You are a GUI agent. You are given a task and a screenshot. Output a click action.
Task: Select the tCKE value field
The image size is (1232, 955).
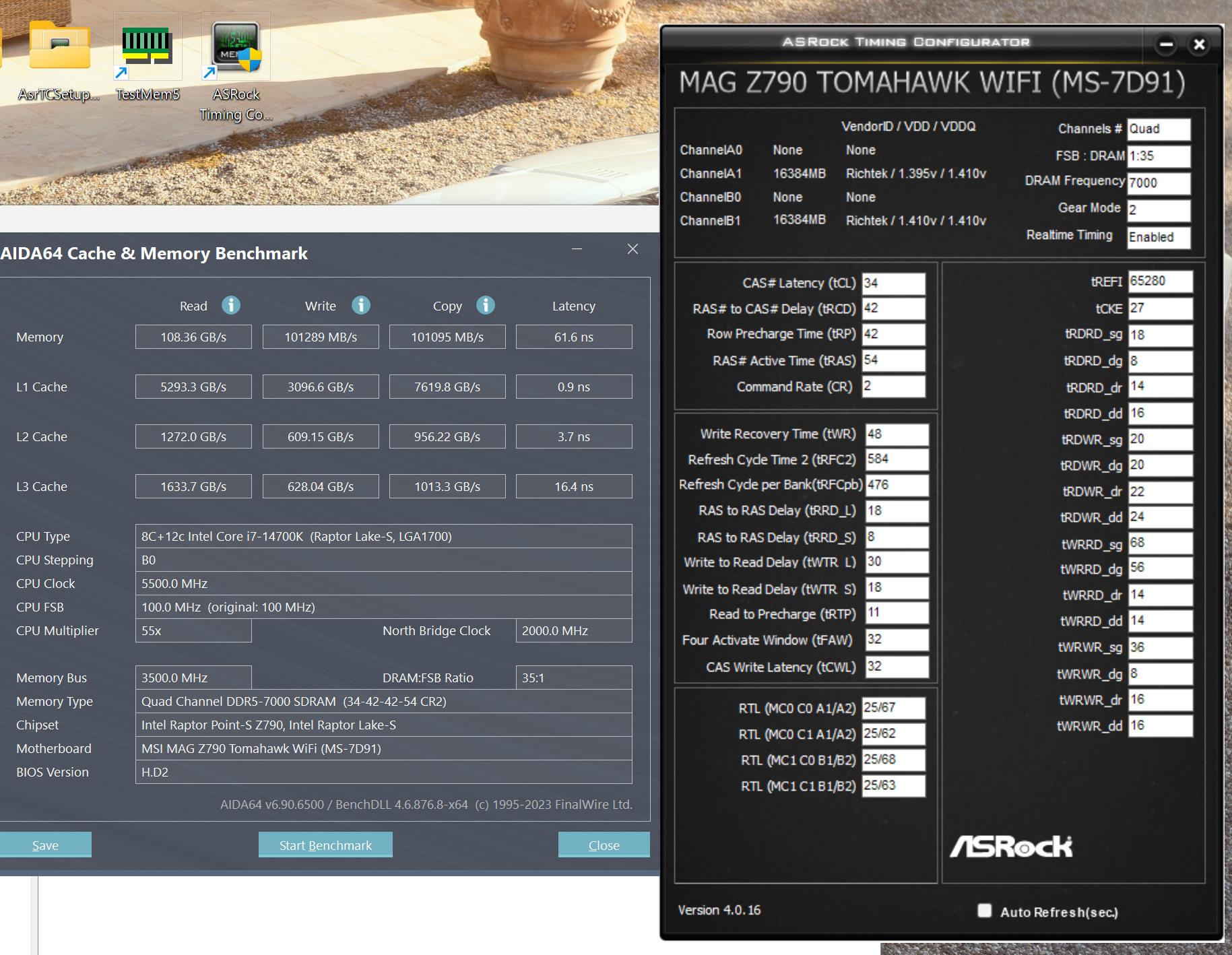(1161, 308)
